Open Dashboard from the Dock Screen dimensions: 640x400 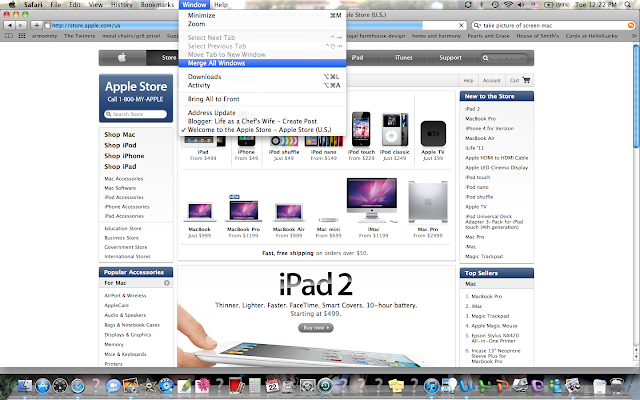pos(60,385)
